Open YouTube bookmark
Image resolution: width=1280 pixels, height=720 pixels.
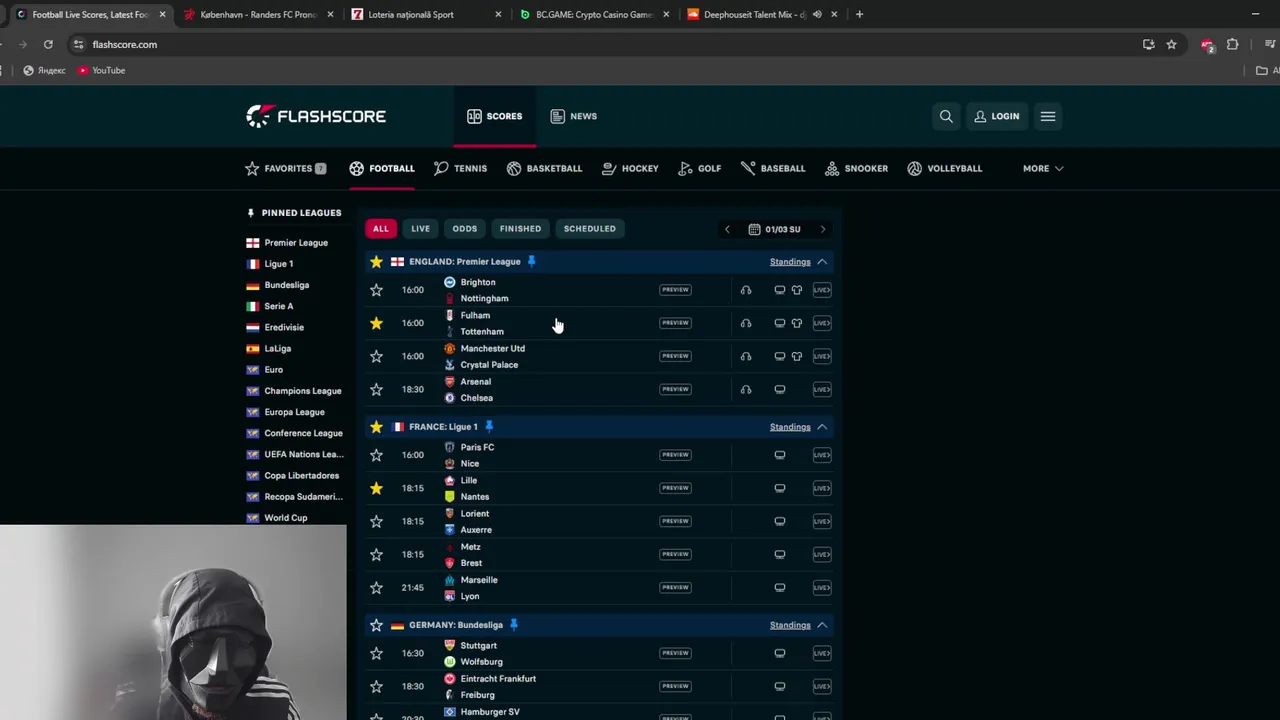(101, 70)
